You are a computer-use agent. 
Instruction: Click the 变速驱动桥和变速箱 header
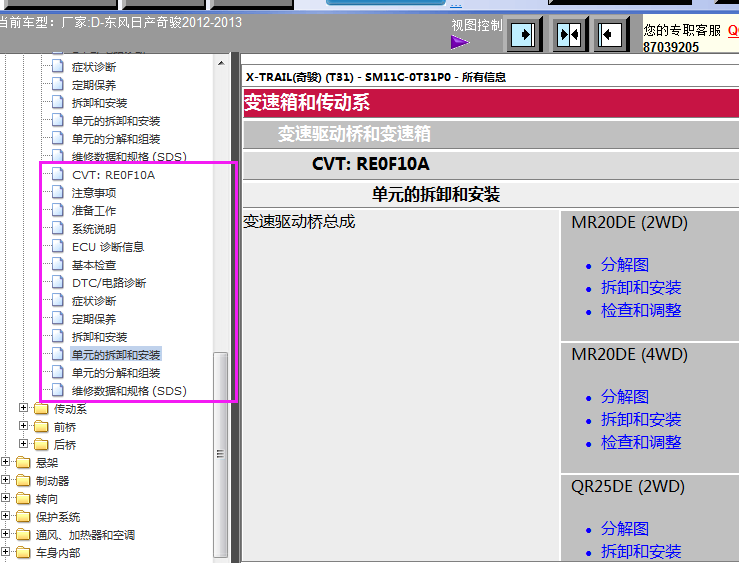point(491,134)
